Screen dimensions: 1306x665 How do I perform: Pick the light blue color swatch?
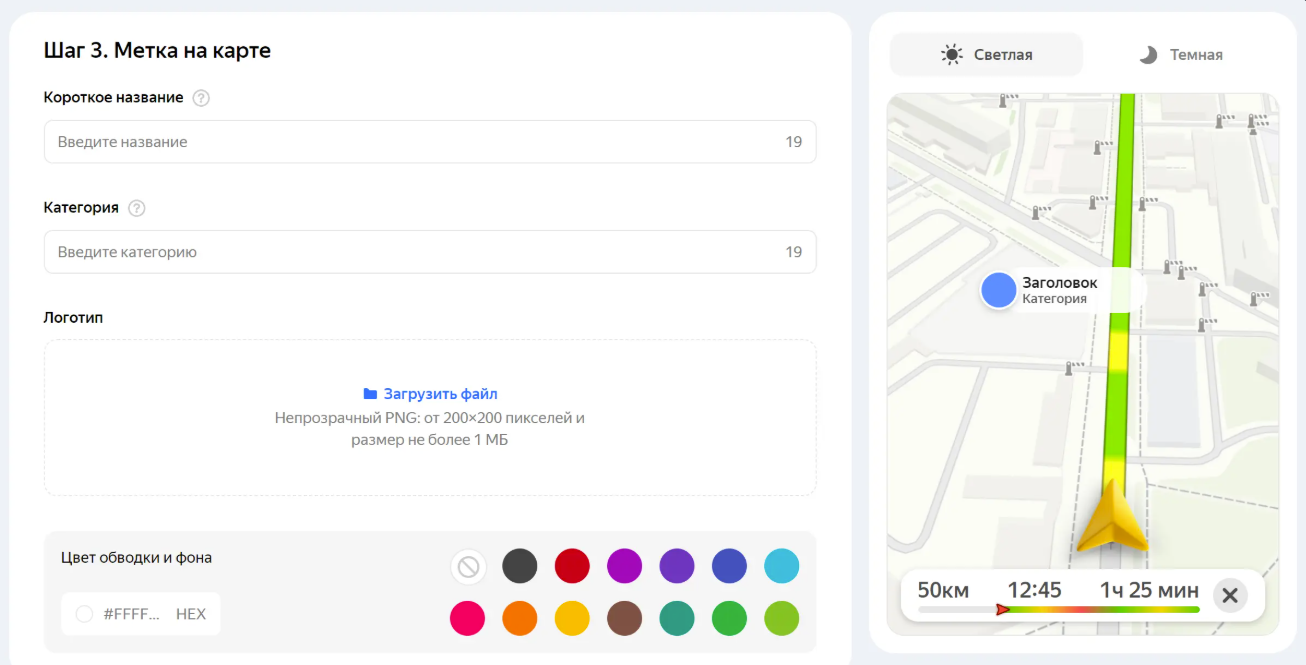tap(781, 566)
